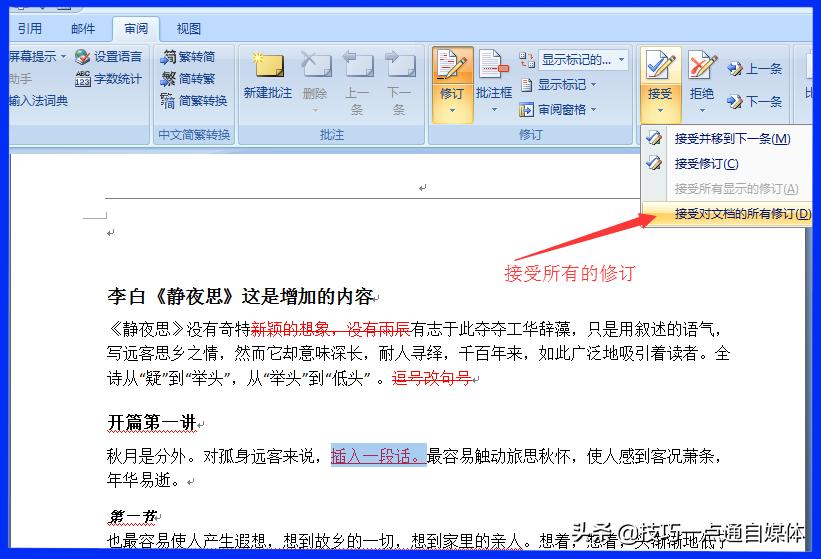Click the 批注框 balloons icon
This screenshot has height=559, width=821.
493,65
